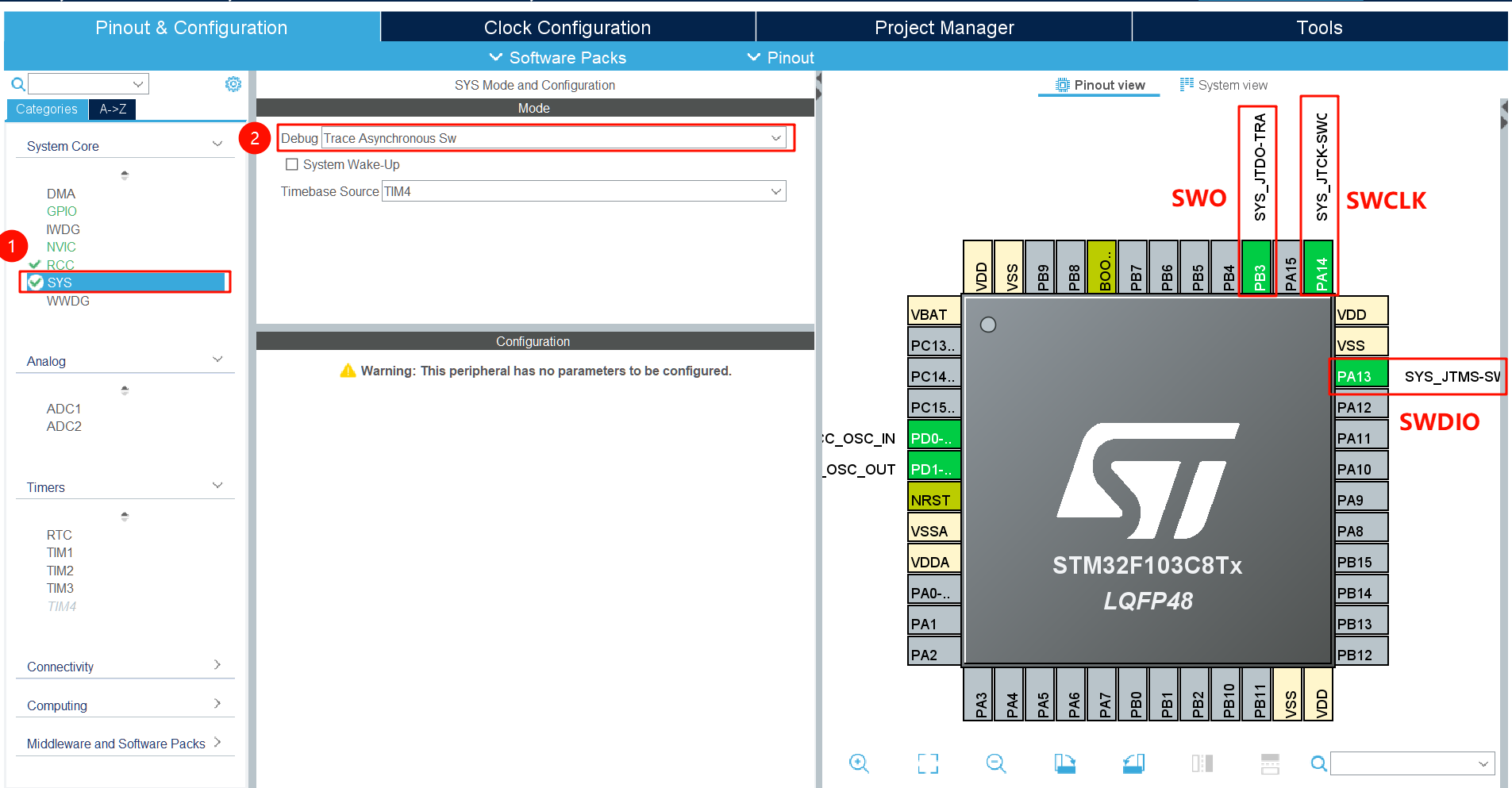The height and width of the screenshot is (788, 1512).
Task: Open the Debug mode dropdown
Action: tap(554, 138)
